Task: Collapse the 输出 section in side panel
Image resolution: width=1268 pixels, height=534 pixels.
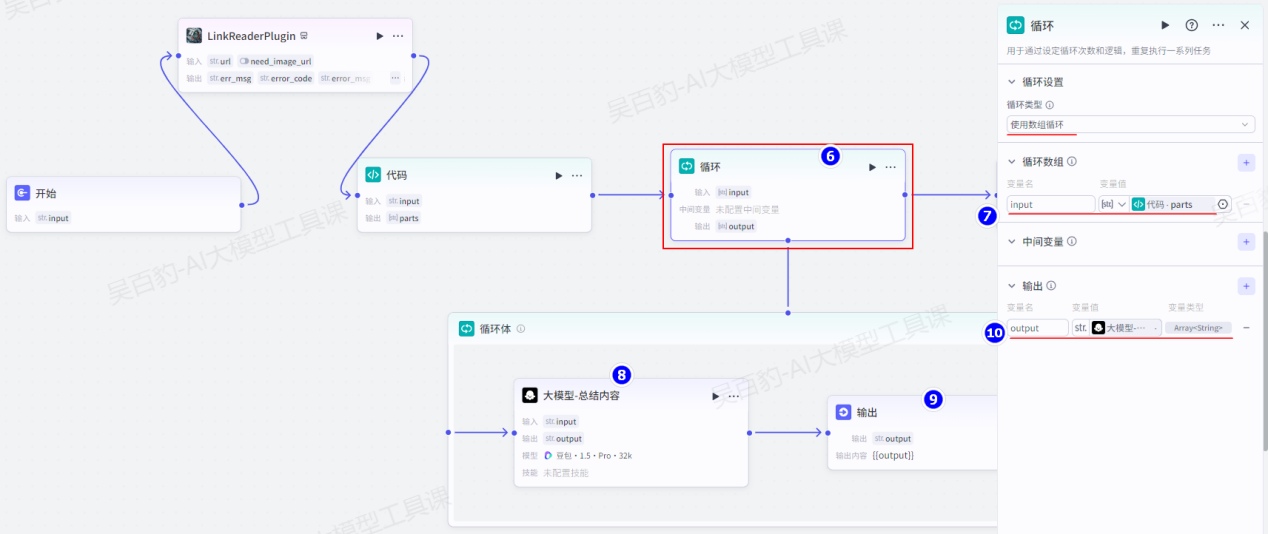Action: pyautogui.click(x=1011, y=286)
